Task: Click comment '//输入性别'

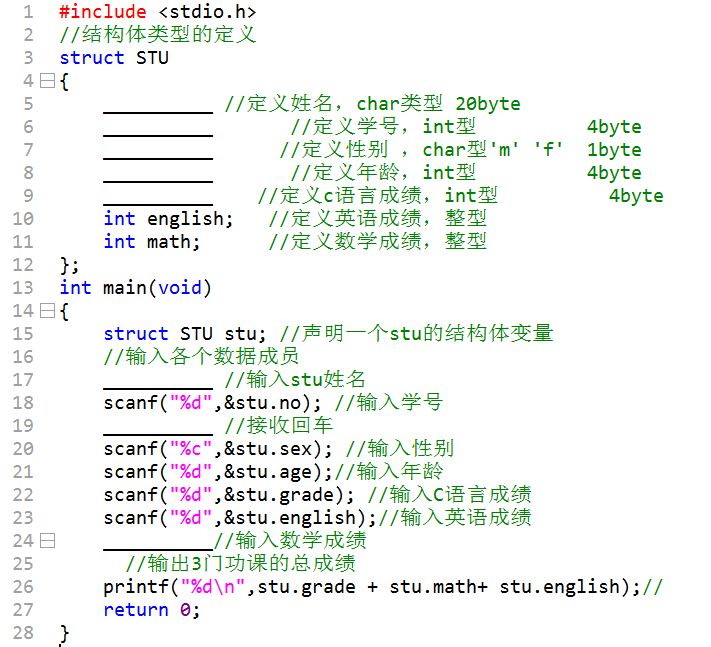Action: pos(399,449)
